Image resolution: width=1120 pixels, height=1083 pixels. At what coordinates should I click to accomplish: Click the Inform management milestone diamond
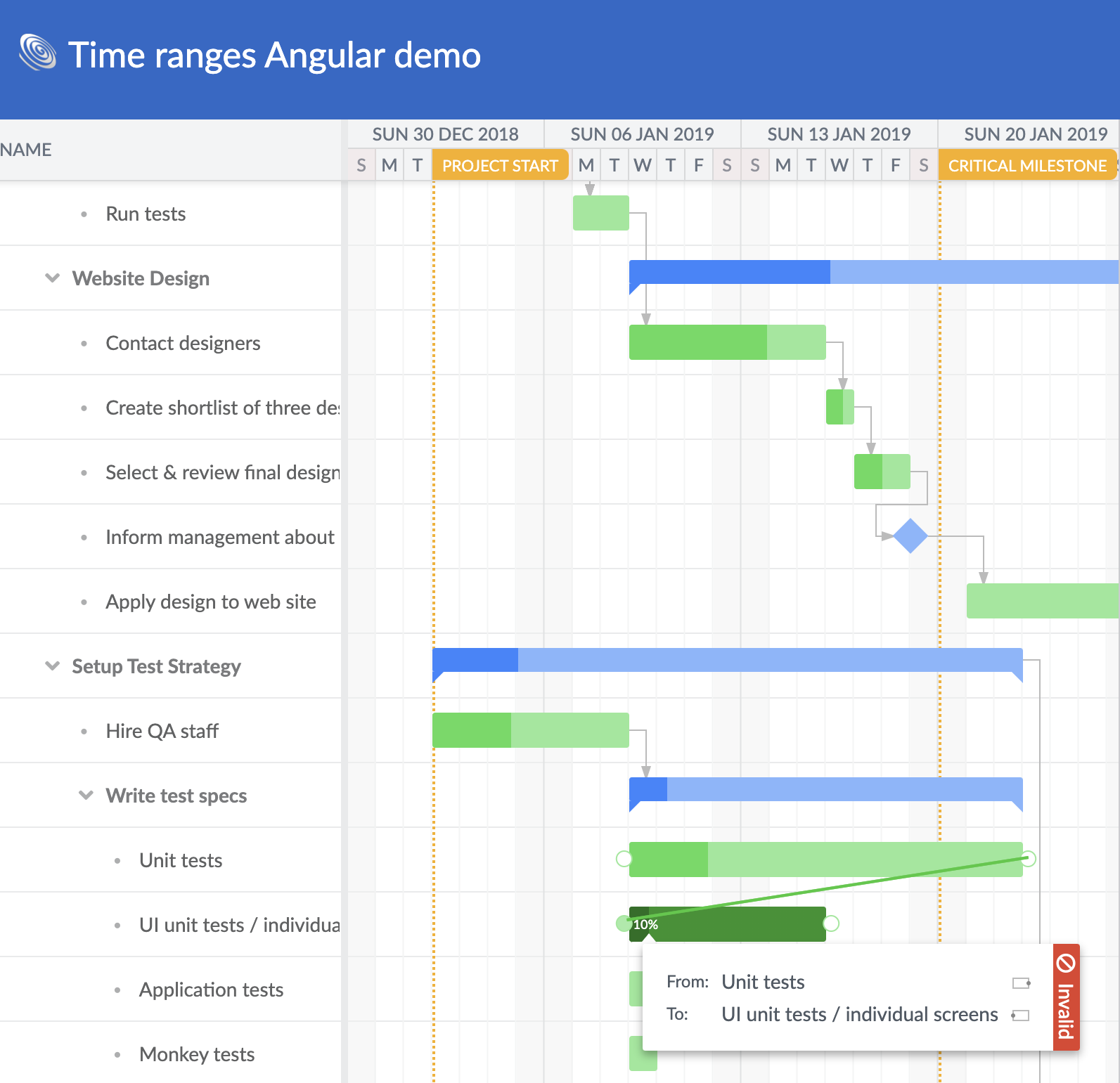click(910, 536)
